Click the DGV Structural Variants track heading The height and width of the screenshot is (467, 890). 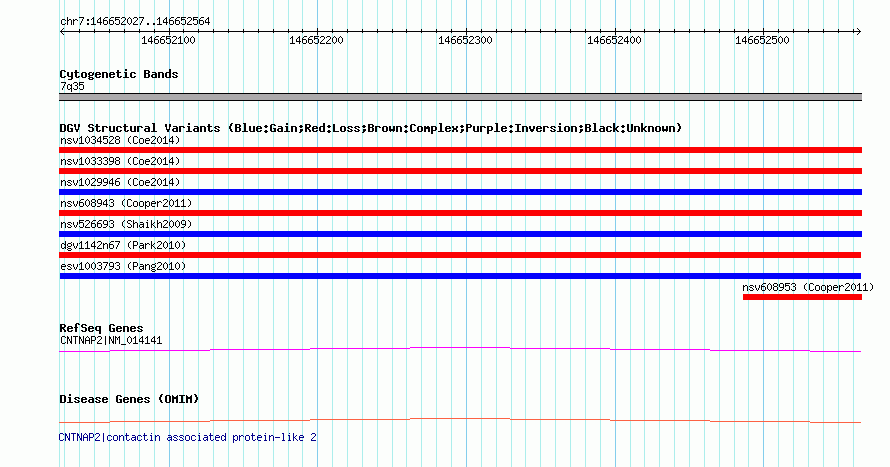(x=371, y=128)
